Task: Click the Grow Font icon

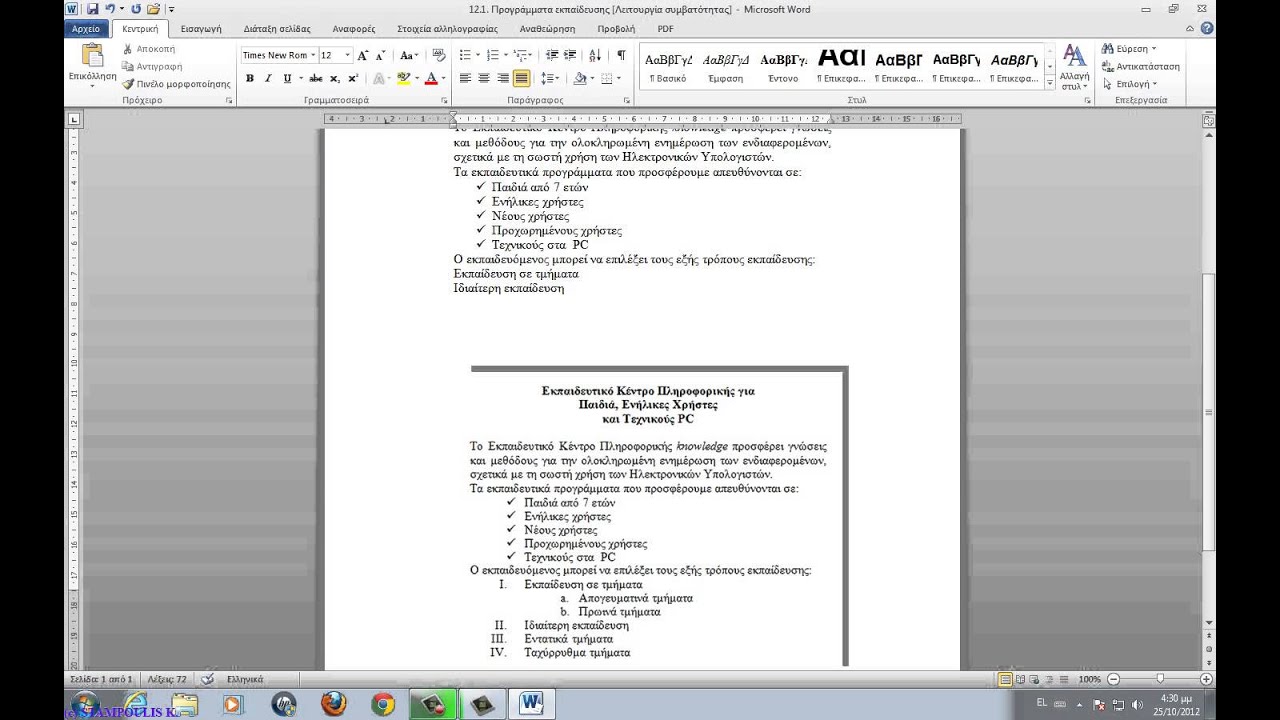Action: pyautogui.click(x=363, y=55)
